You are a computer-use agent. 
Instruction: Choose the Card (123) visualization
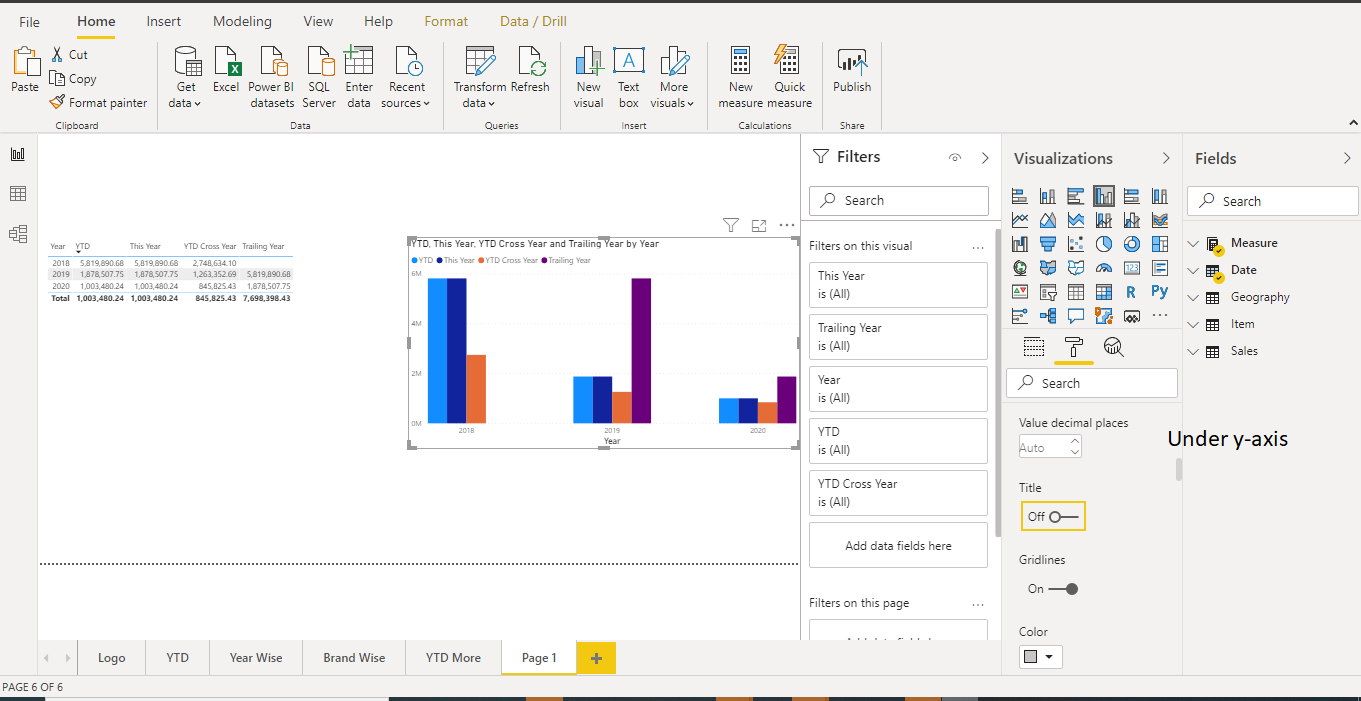(1132, 268)
